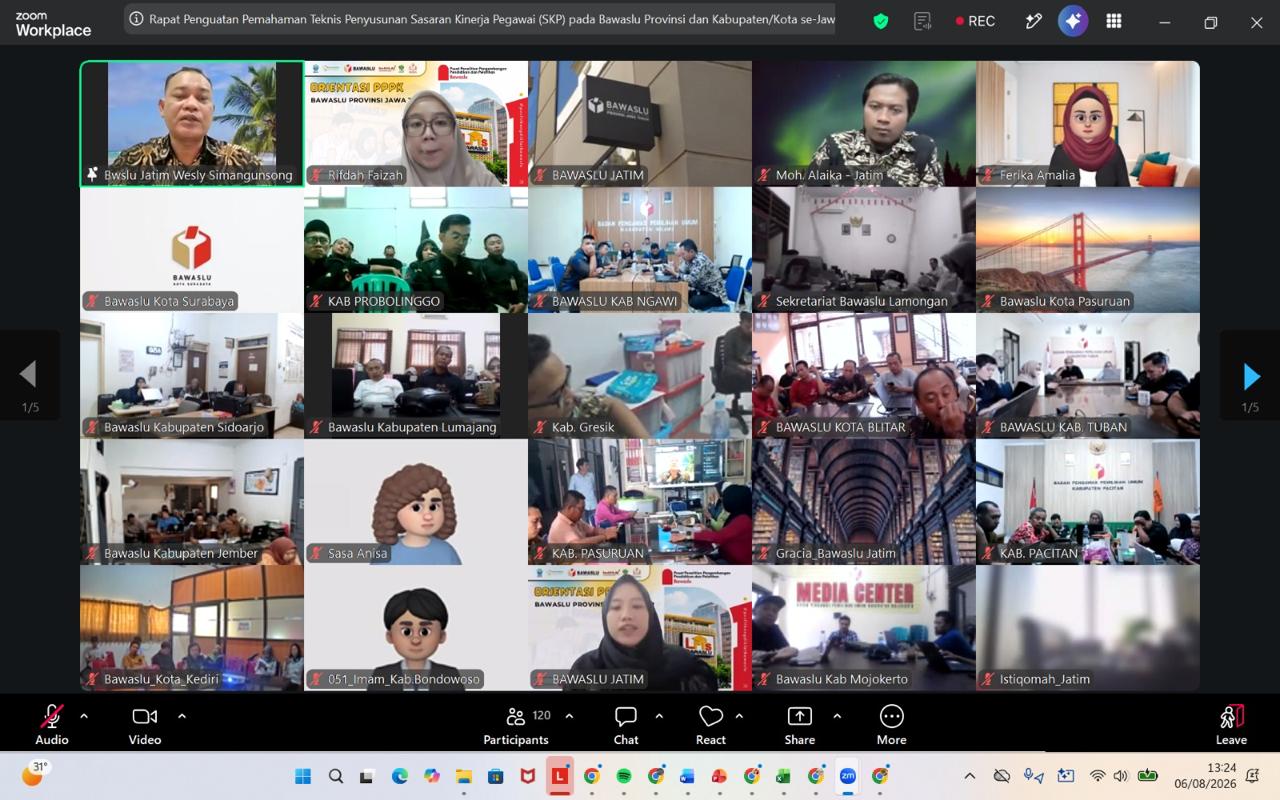
Task: Click name label Bawaslu_Kota_Kediri
Action: click(163, 679)
